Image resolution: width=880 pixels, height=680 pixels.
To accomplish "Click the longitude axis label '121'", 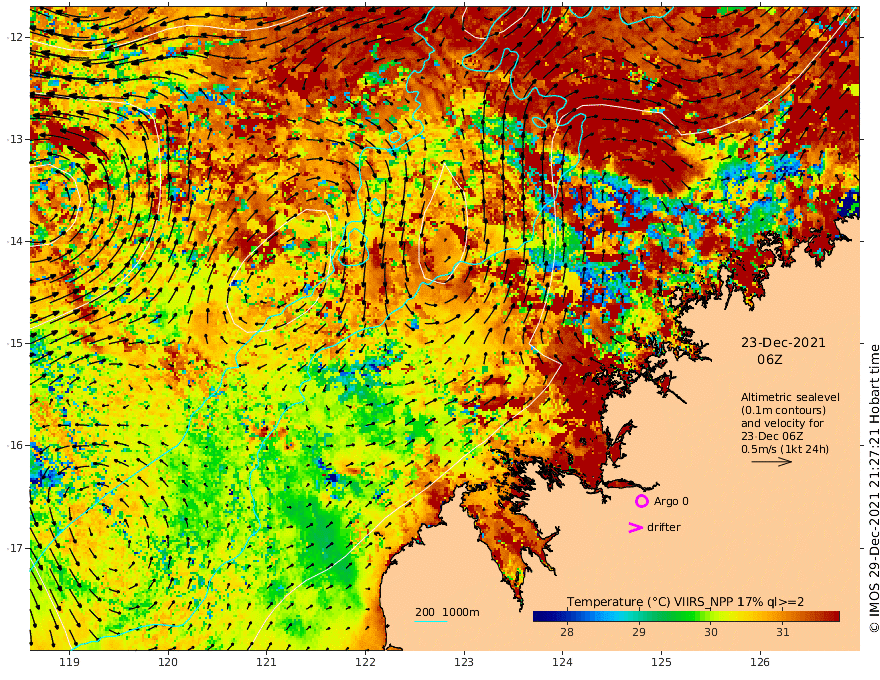I will [267, 662].
